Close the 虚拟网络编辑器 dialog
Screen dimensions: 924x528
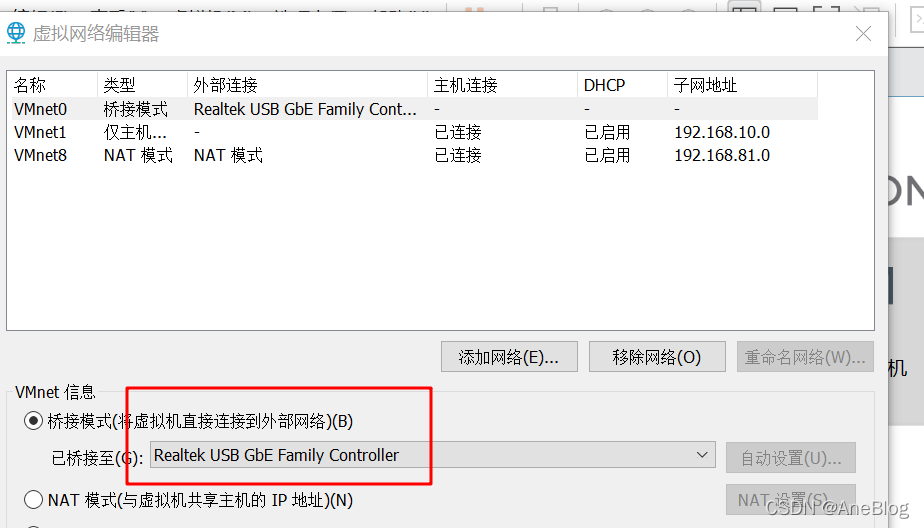coord(863,34)
